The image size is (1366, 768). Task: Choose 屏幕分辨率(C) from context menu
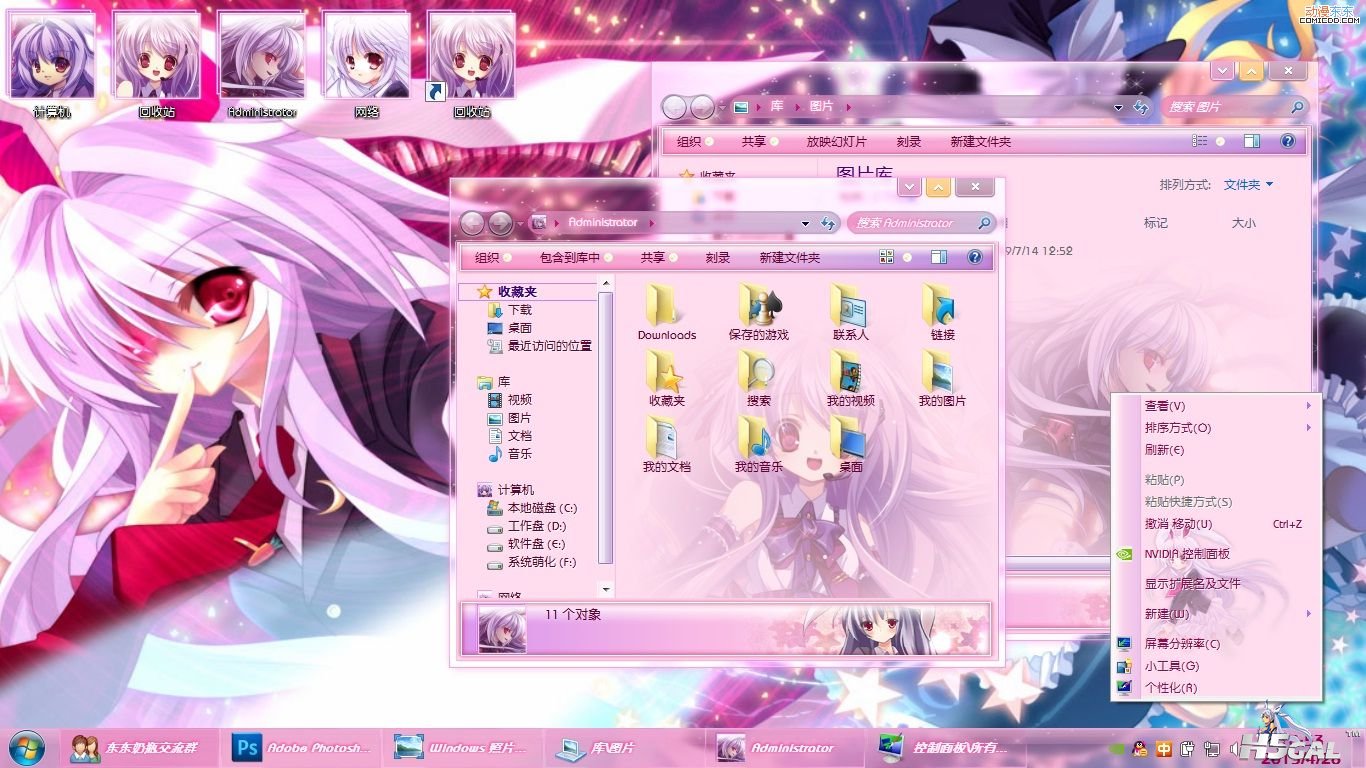click(x=1216, y=643)
